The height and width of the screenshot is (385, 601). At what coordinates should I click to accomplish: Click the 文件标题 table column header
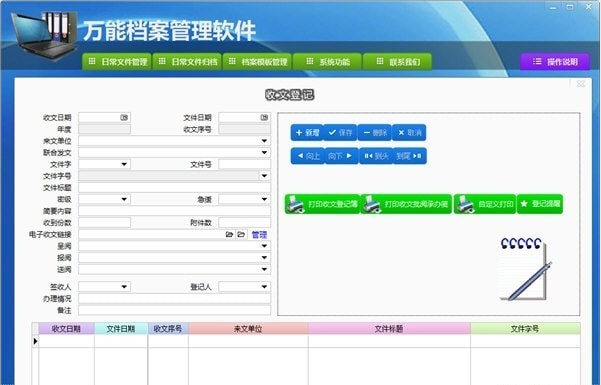point(389,329)
